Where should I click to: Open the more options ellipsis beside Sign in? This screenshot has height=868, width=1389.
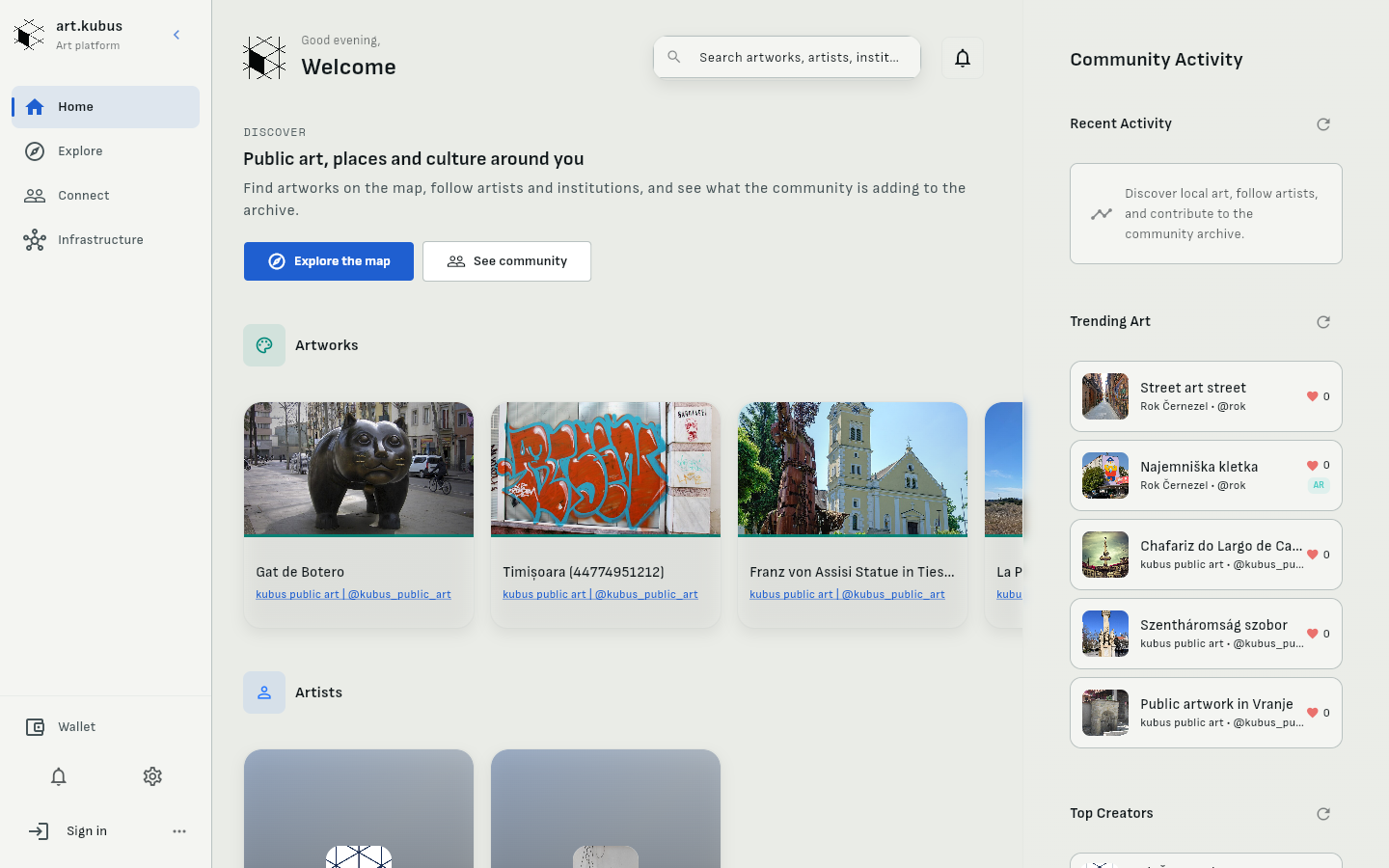(179, 831)
